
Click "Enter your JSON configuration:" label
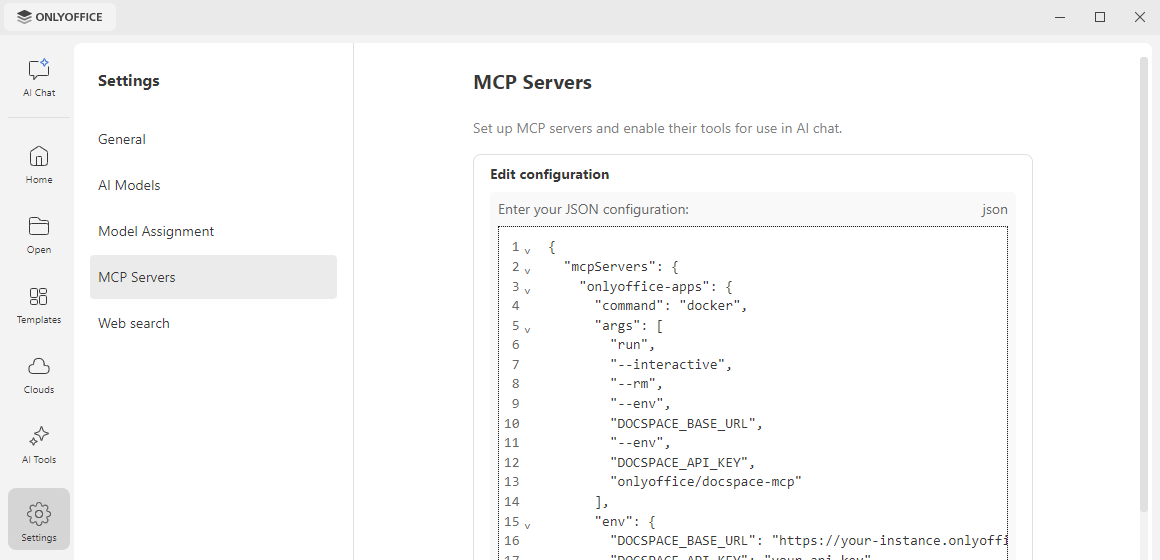[x=593, y=209]
